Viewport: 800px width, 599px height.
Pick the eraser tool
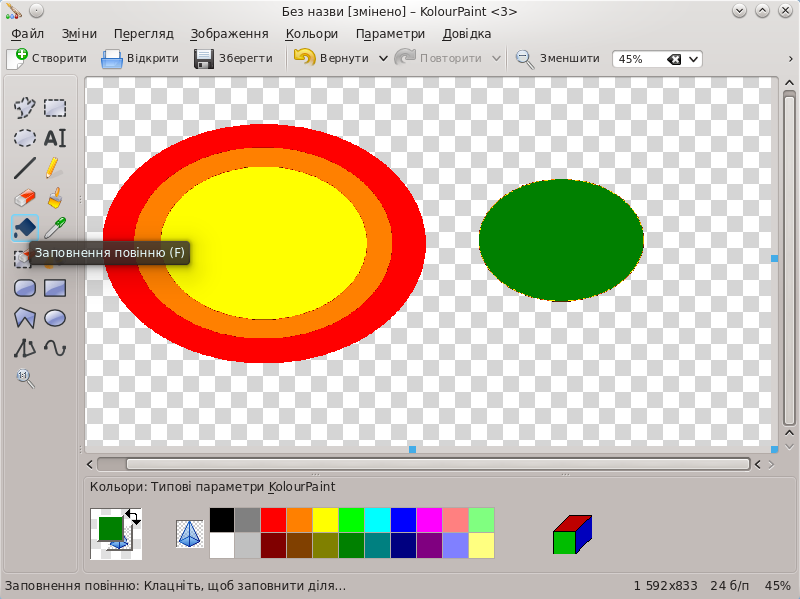pos(25,198)
